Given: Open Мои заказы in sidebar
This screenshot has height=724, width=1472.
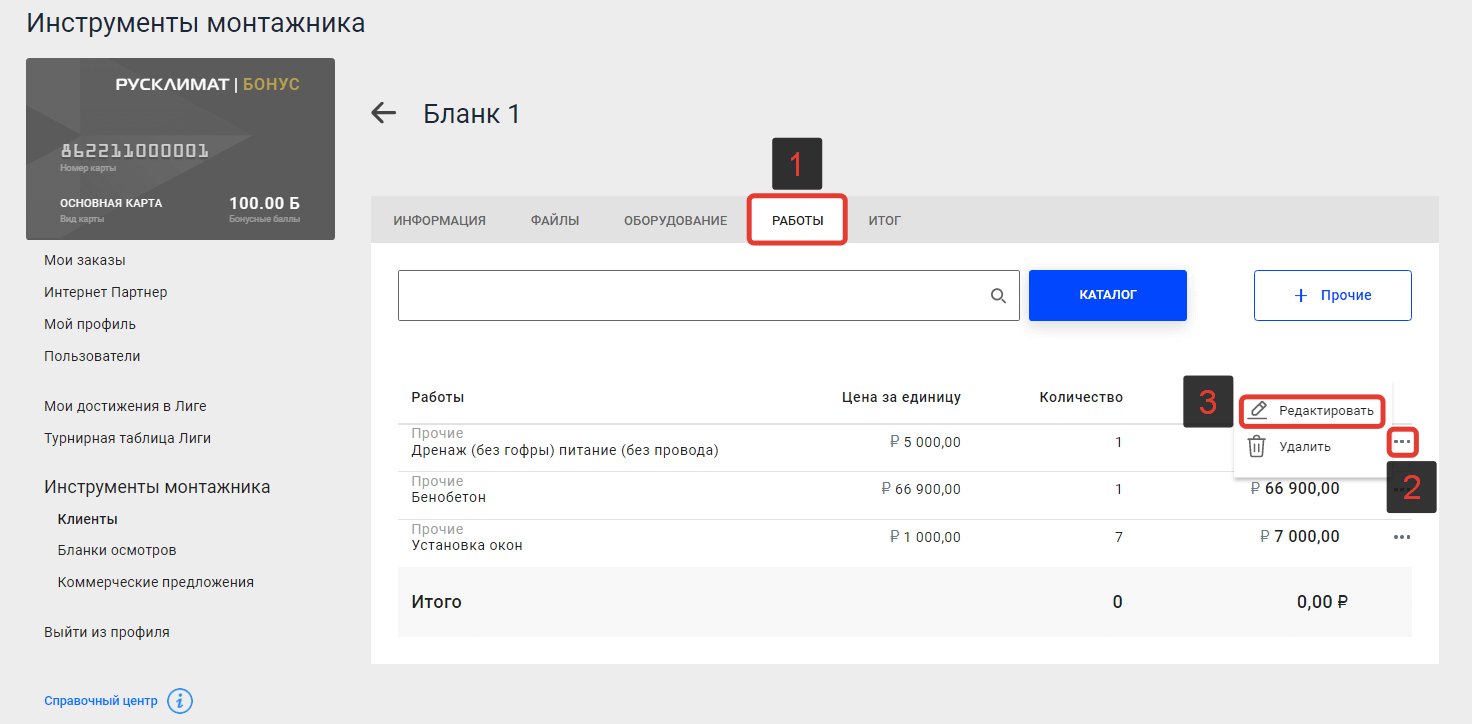Looking at the screenshot, I should pos(85,260).
